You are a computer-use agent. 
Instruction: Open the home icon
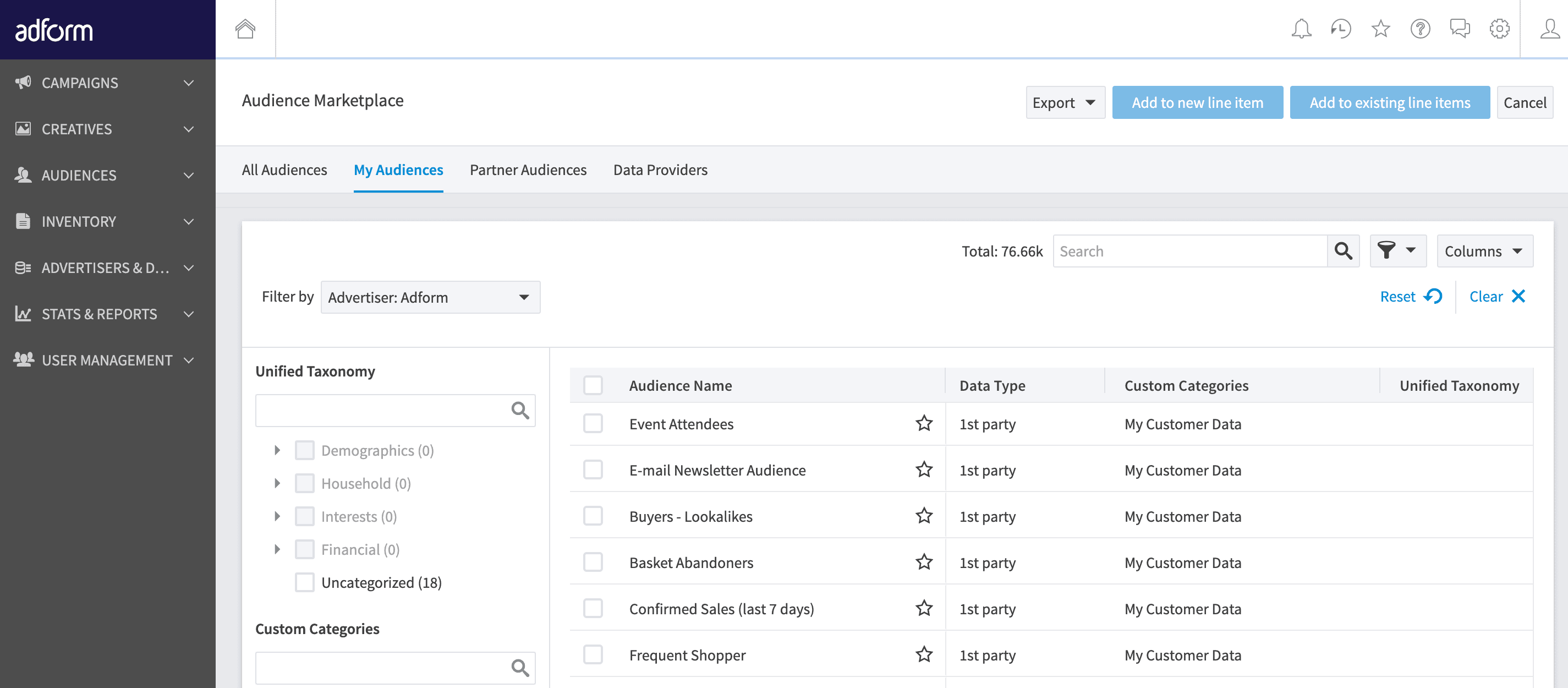tap(245, 29)
